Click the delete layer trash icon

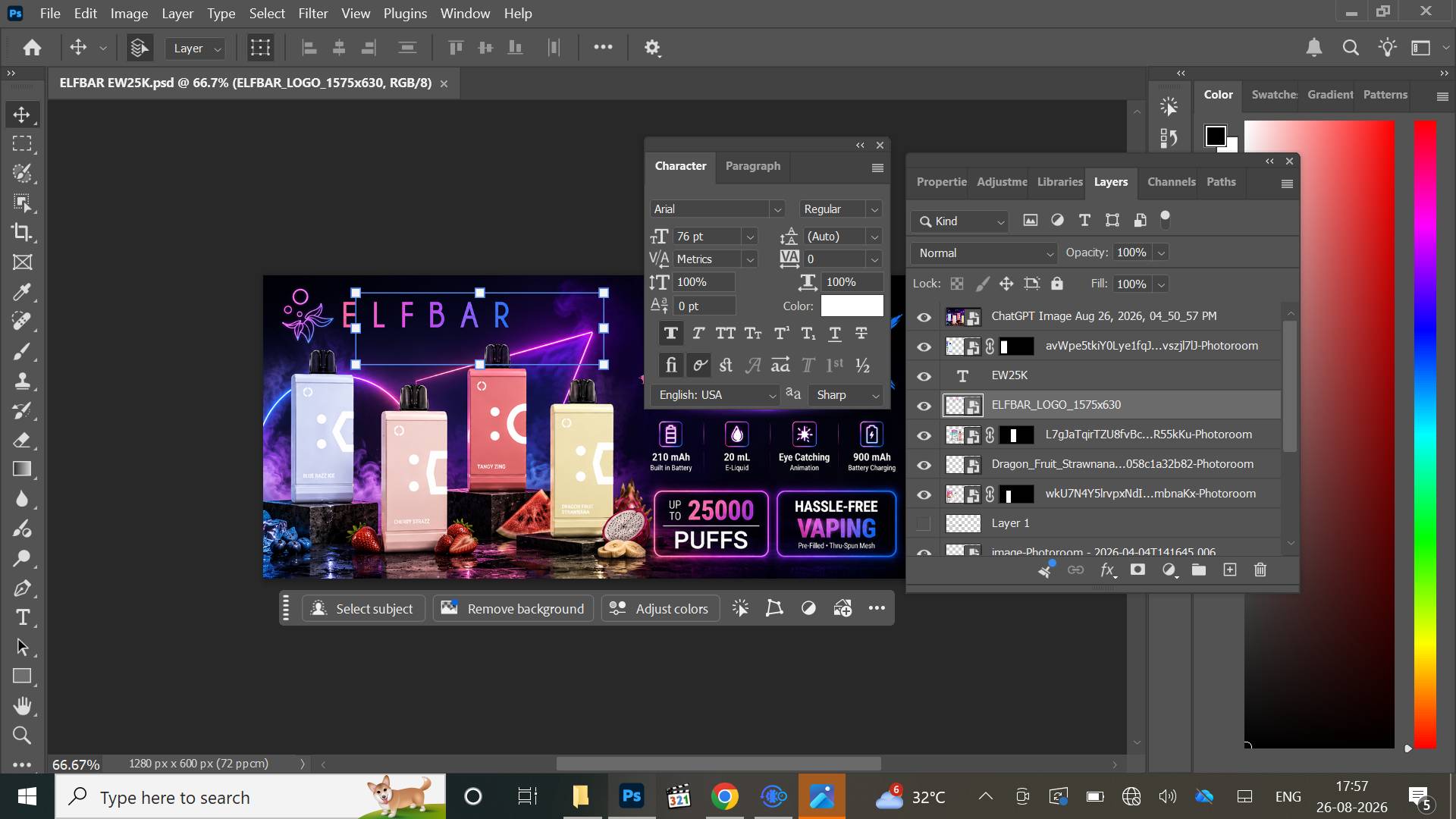coord(1260,570)
